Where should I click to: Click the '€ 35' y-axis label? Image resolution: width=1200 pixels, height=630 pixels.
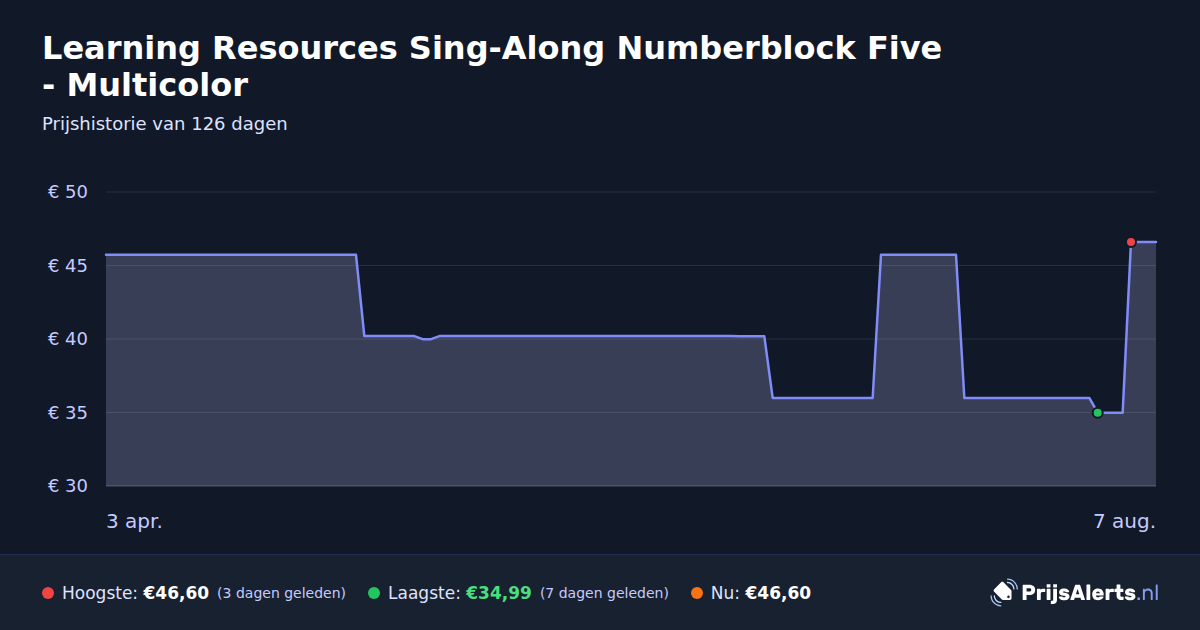[68, 413]
